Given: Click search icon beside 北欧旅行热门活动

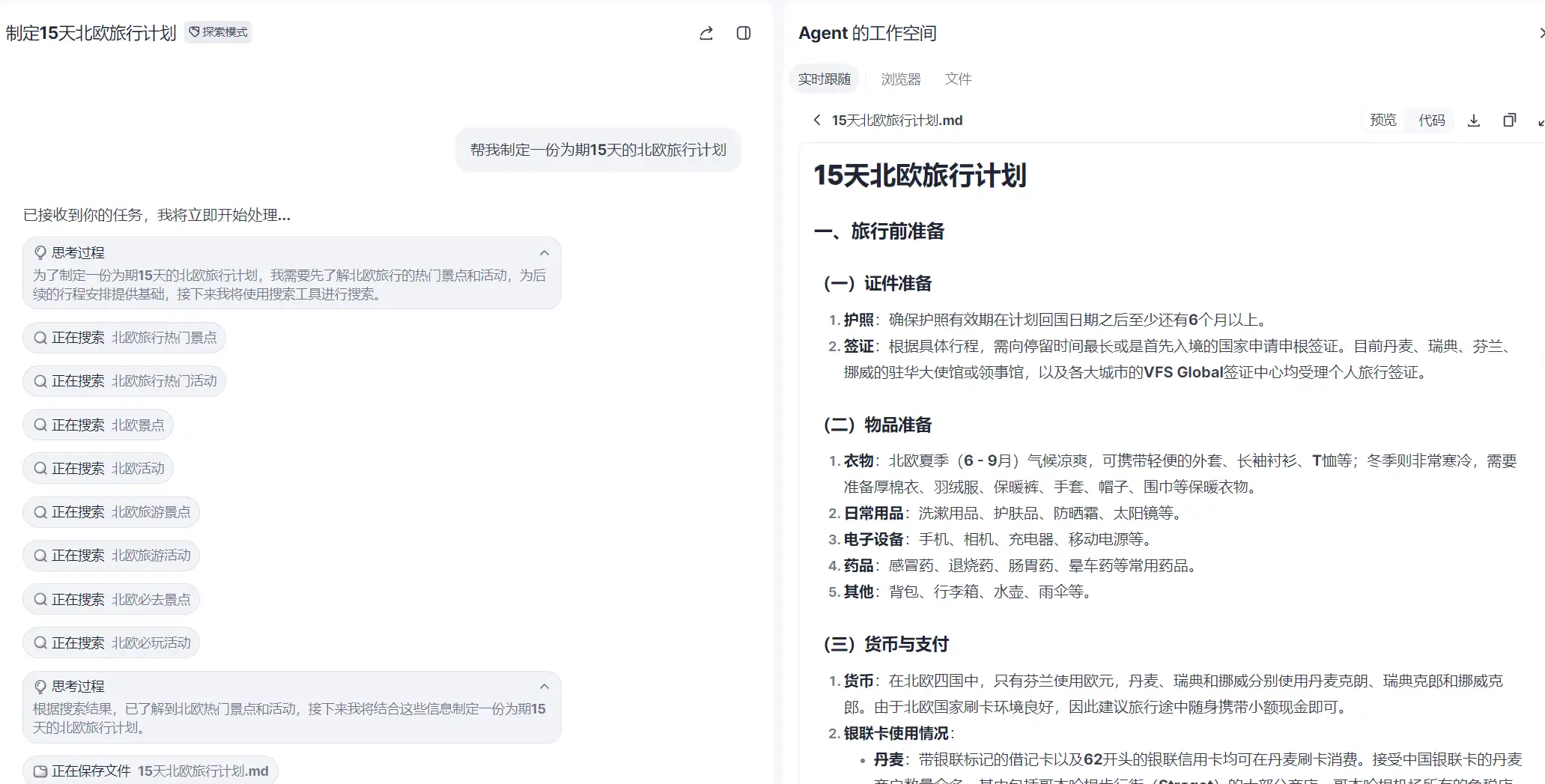Looking at the screenshot, I should [40, 381].
